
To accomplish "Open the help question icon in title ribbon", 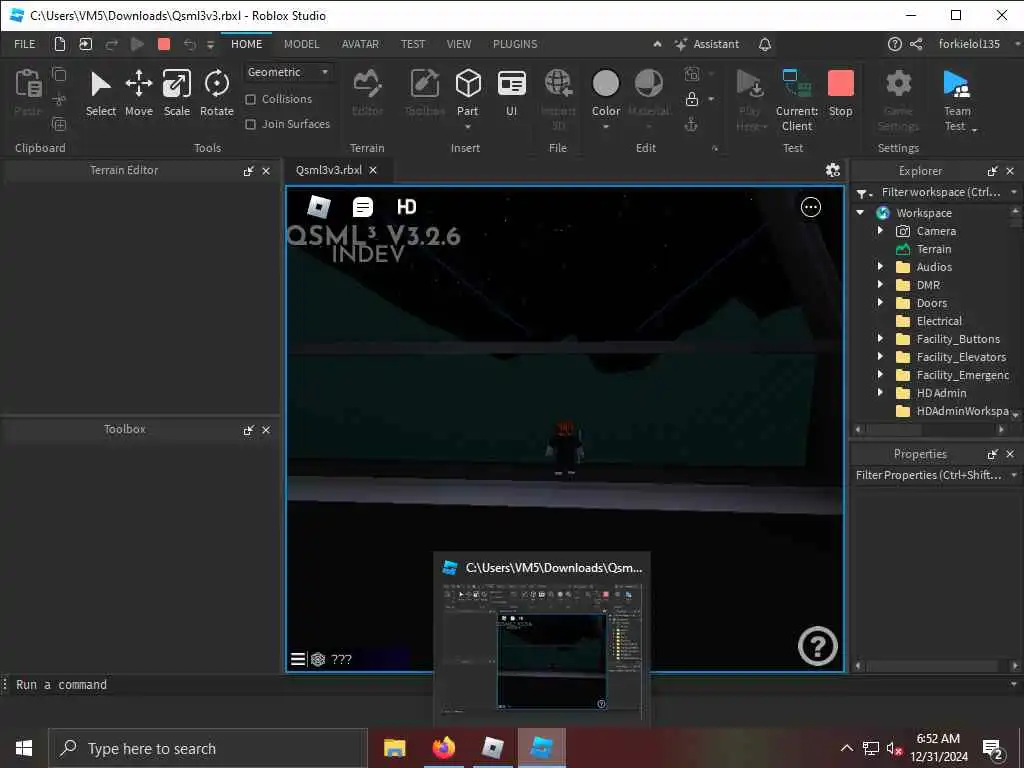I will [x=895, y=44].
